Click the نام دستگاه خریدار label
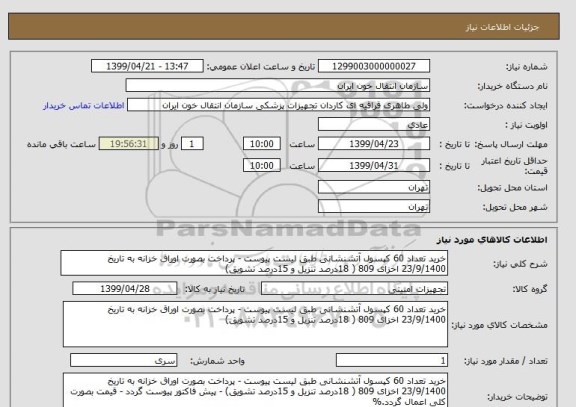This screenshot has height=407, width=576. 512,86
